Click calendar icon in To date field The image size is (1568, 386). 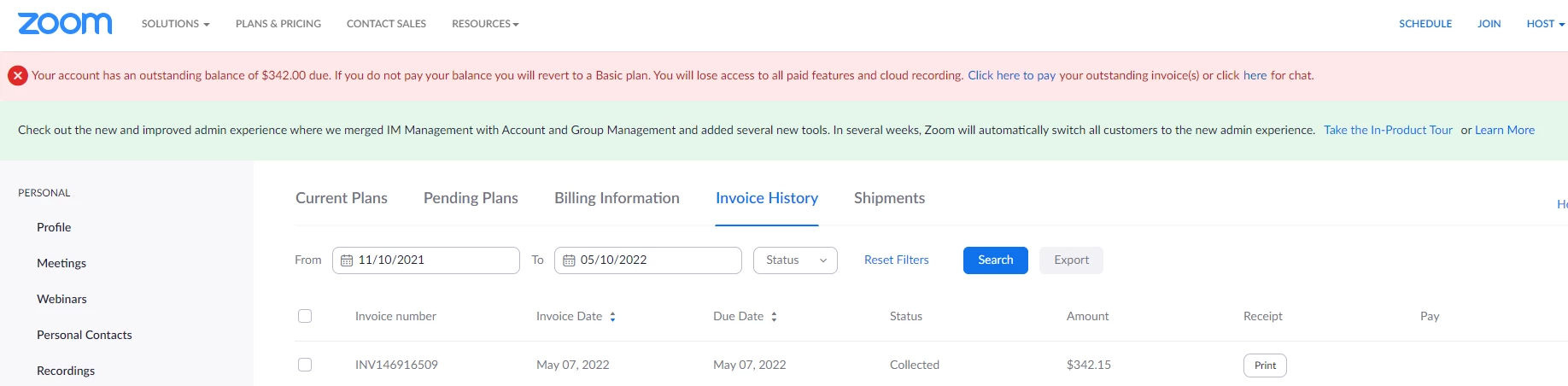[x=569, y=260]
